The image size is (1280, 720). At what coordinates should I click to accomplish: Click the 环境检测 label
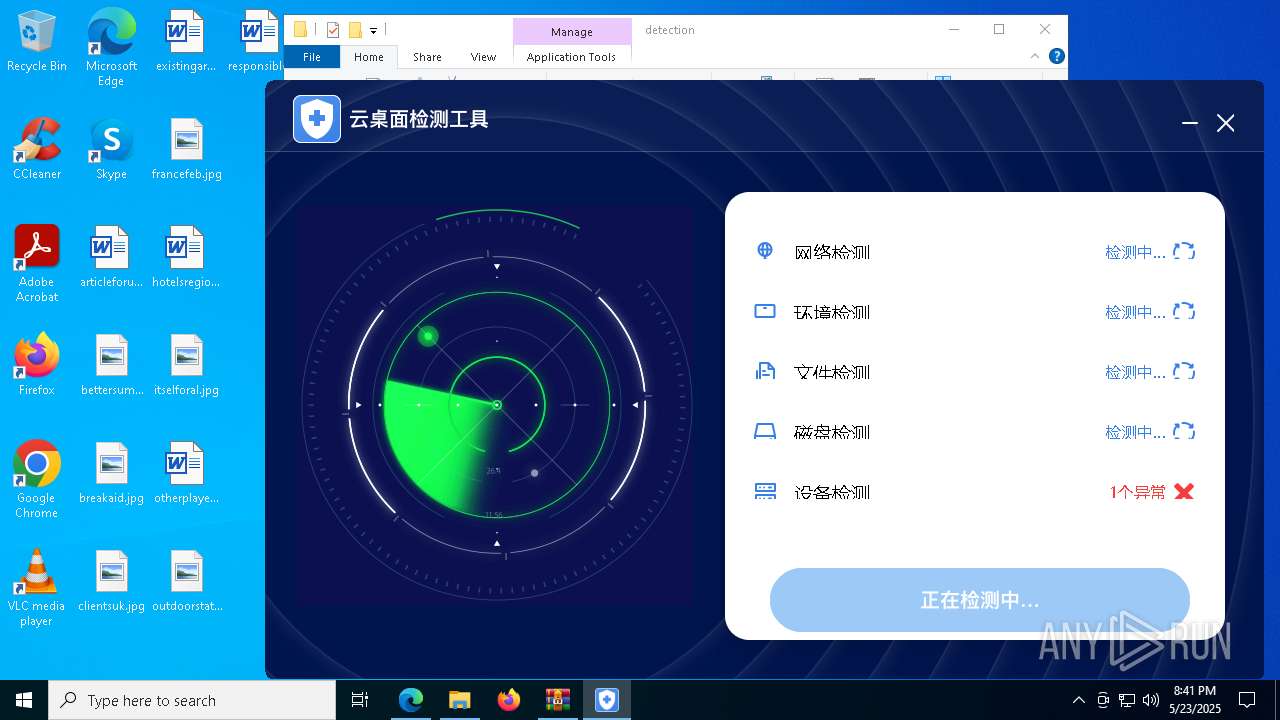click(x=832, y=312)
